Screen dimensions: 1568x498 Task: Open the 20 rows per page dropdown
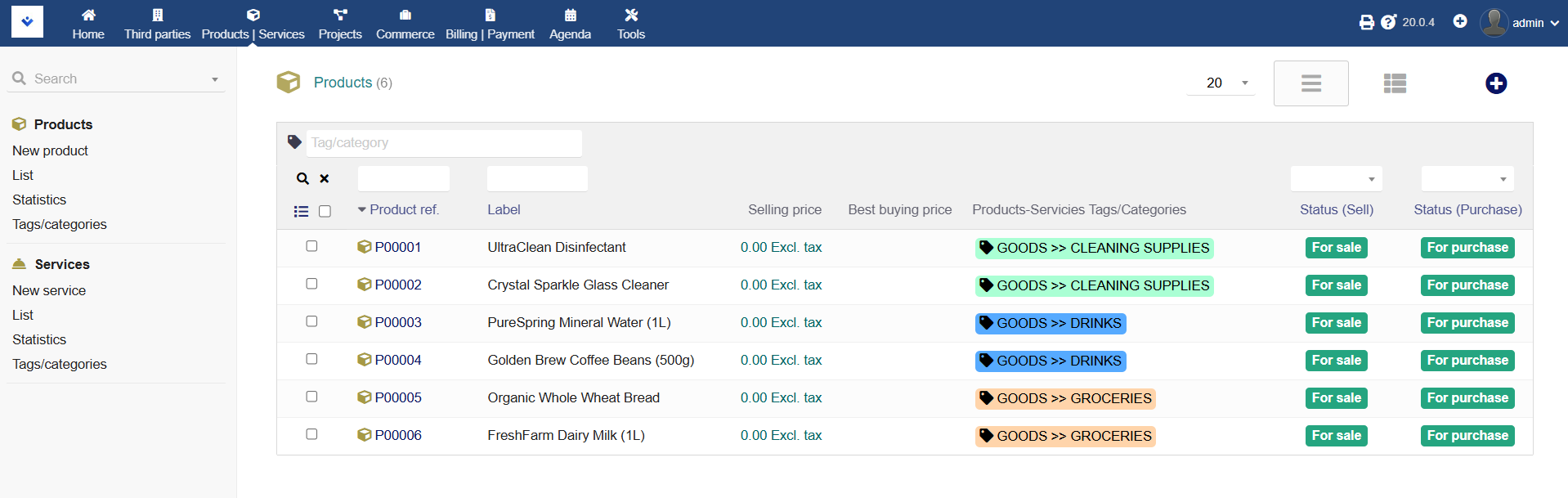coord(1221,83)
